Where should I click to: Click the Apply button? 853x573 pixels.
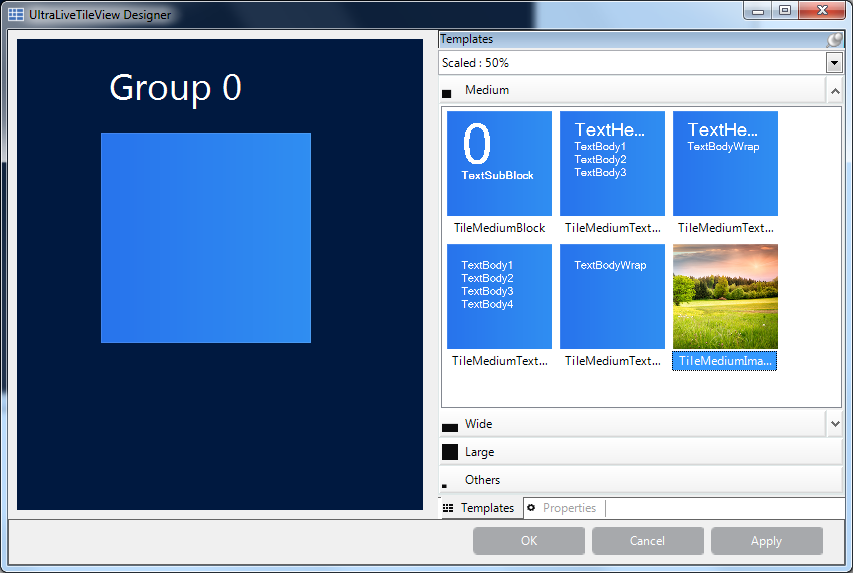tap(766, 541)
